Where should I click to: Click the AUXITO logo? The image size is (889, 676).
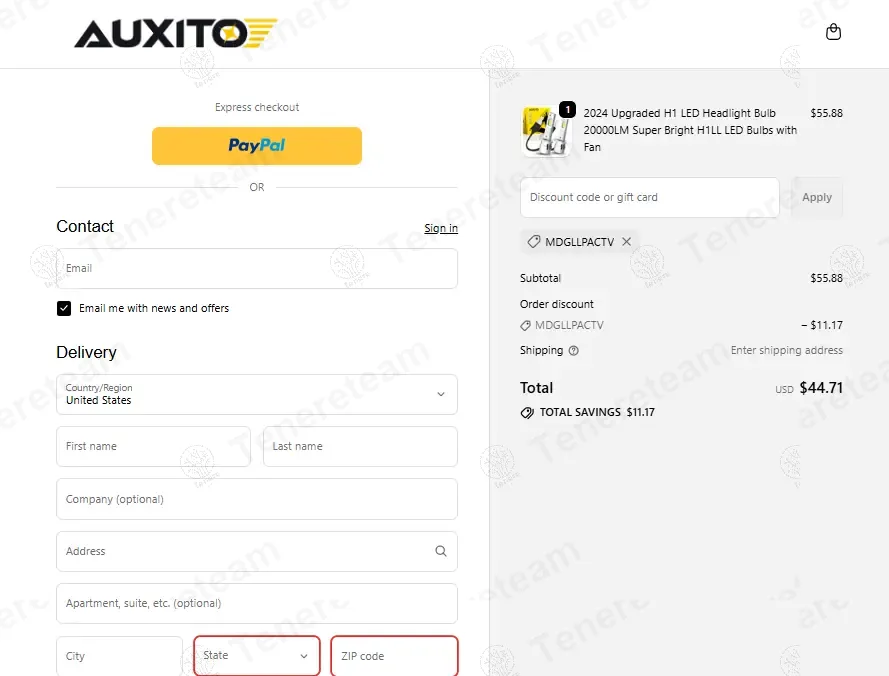click(x=176, y=33)
